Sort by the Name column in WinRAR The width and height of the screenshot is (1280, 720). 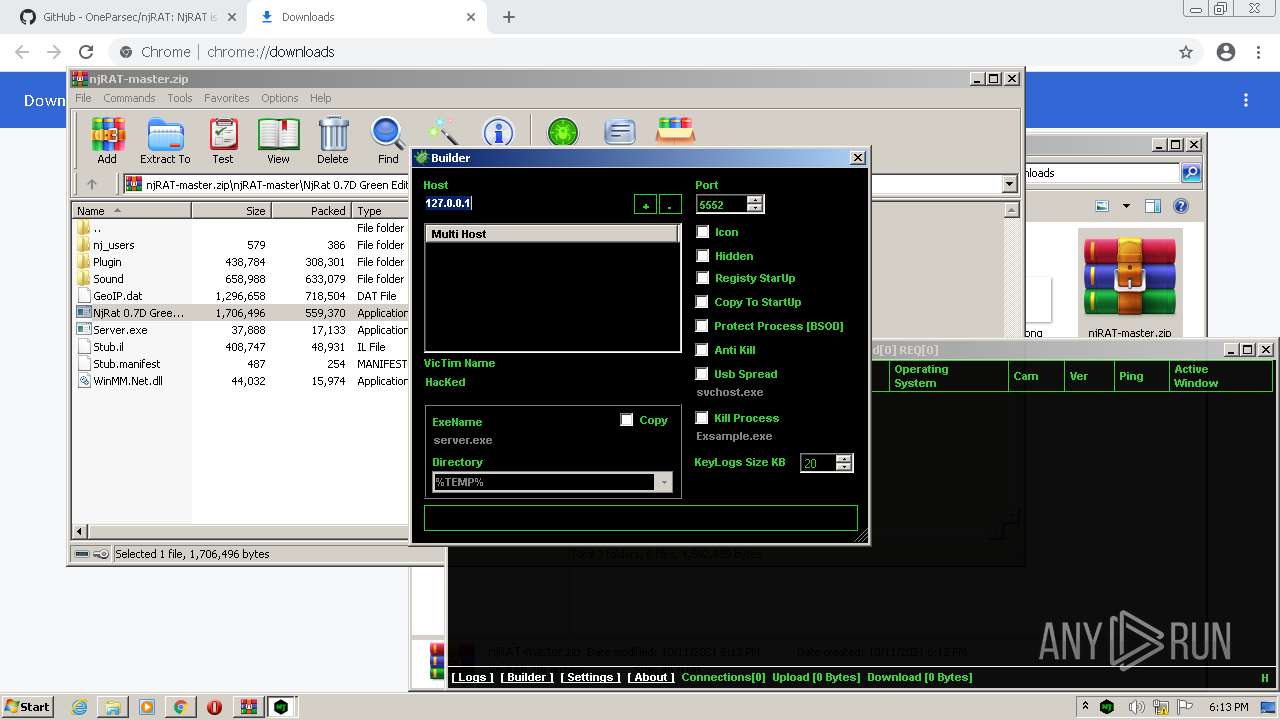(131, 211)
